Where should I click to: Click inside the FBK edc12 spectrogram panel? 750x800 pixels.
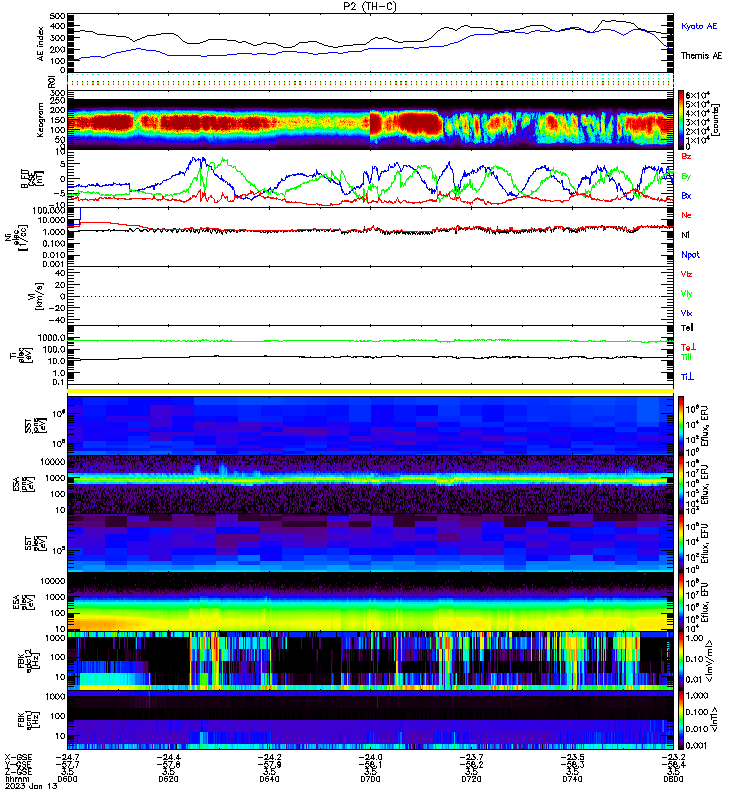[370, 661]
